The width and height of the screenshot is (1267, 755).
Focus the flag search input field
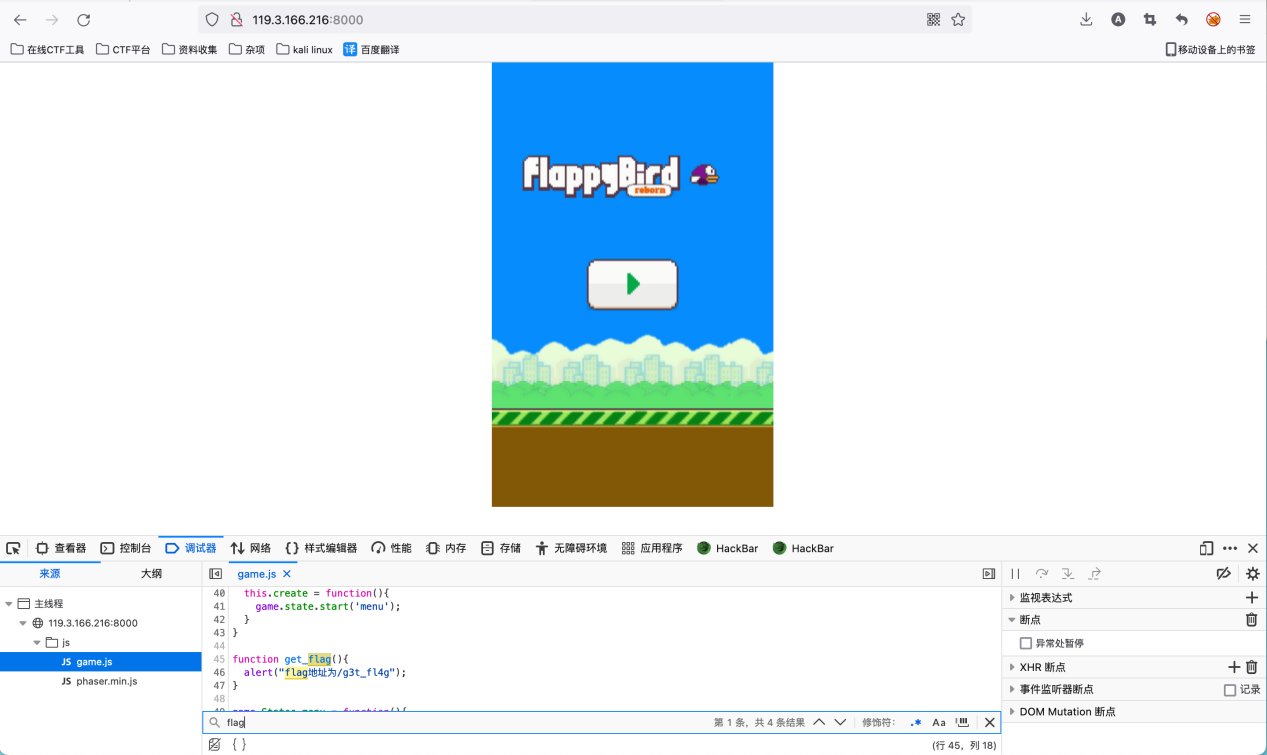465,722
